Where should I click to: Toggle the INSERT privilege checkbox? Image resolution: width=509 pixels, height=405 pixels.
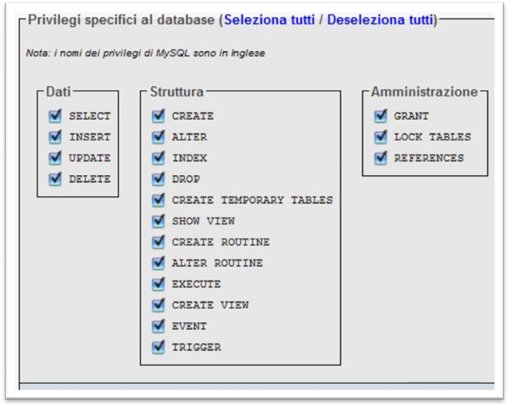[x=55, y=137]
